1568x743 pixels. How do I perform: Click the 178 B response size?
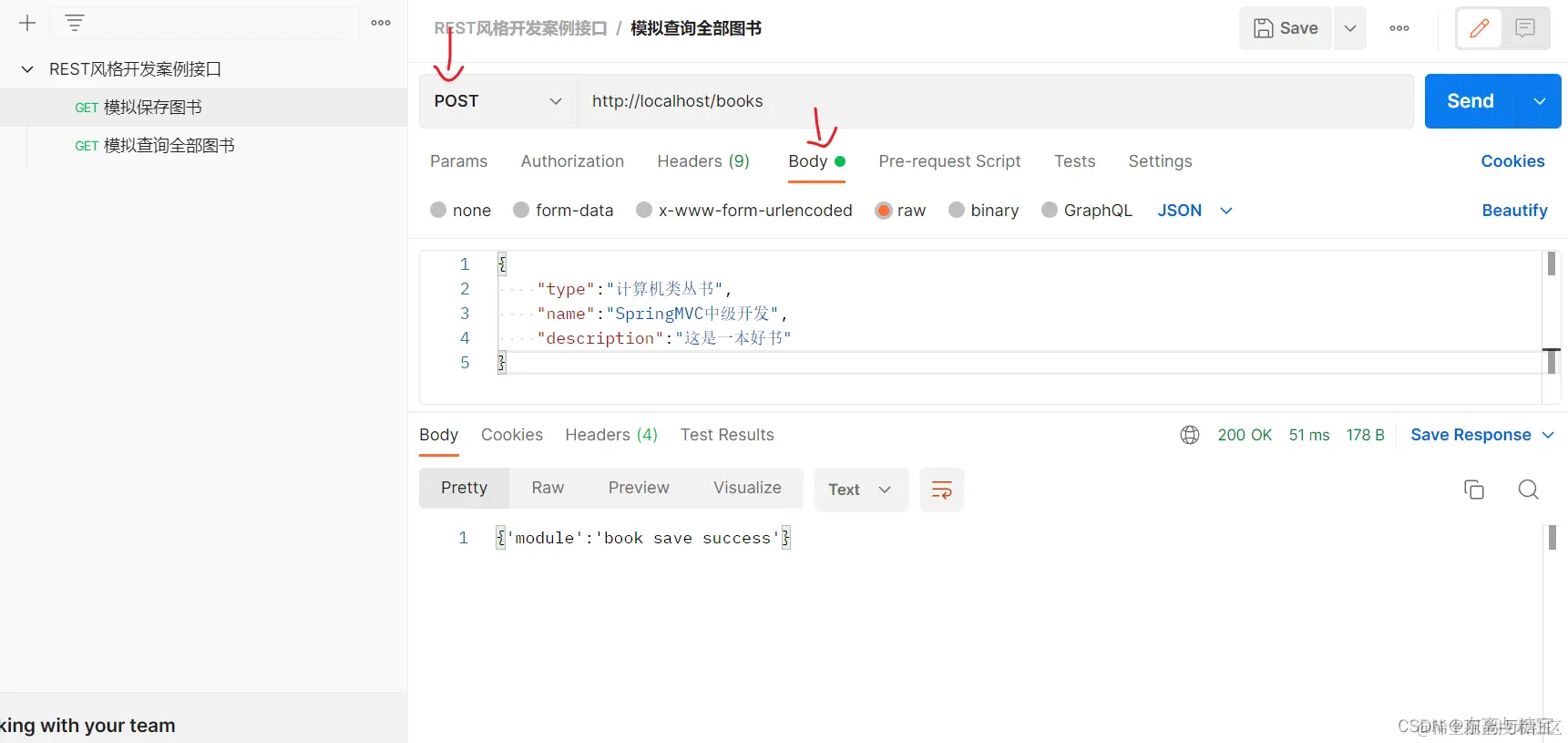point(1365,435)
